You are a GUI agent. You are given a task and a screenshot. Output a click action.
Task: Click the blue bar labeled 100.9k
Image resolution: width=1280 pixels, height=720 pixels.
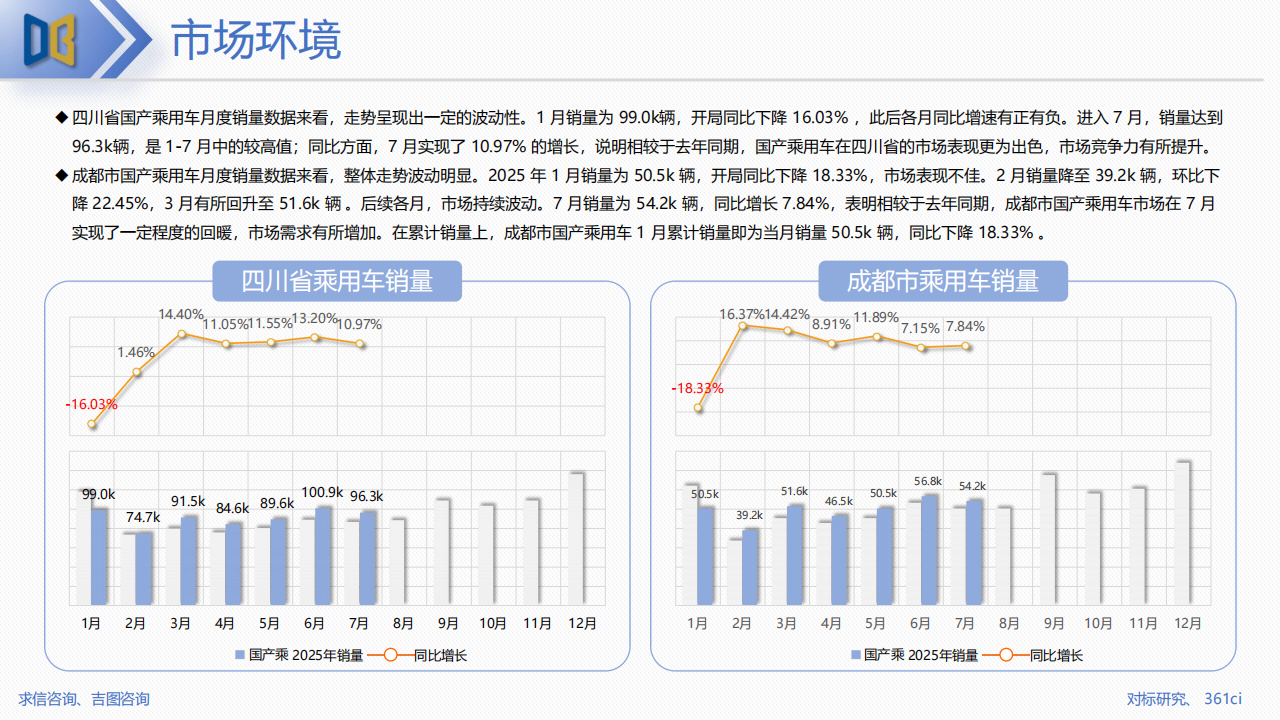tap(323, 556)
